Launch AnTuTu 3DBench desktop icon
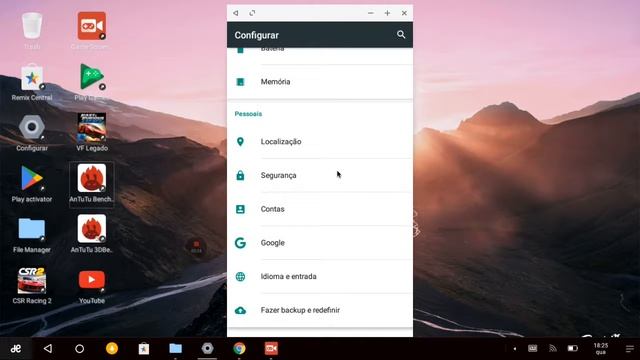640x360 pixels. point(91,234)
